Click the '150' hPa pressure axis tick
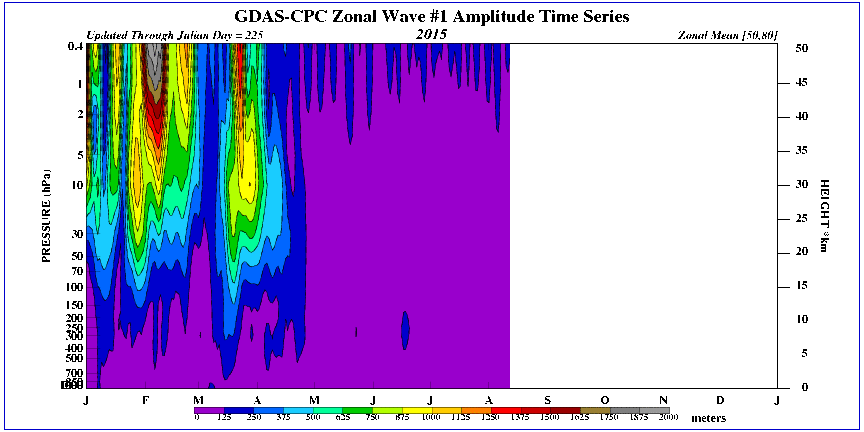The height and width of the screenshot is (432, 864). point(74,305)
